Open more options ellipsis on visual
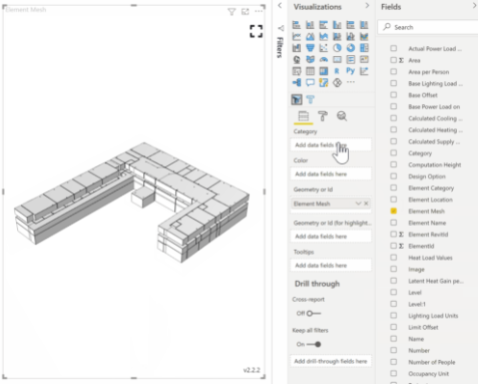481x386 pixels. coord(259,12)
